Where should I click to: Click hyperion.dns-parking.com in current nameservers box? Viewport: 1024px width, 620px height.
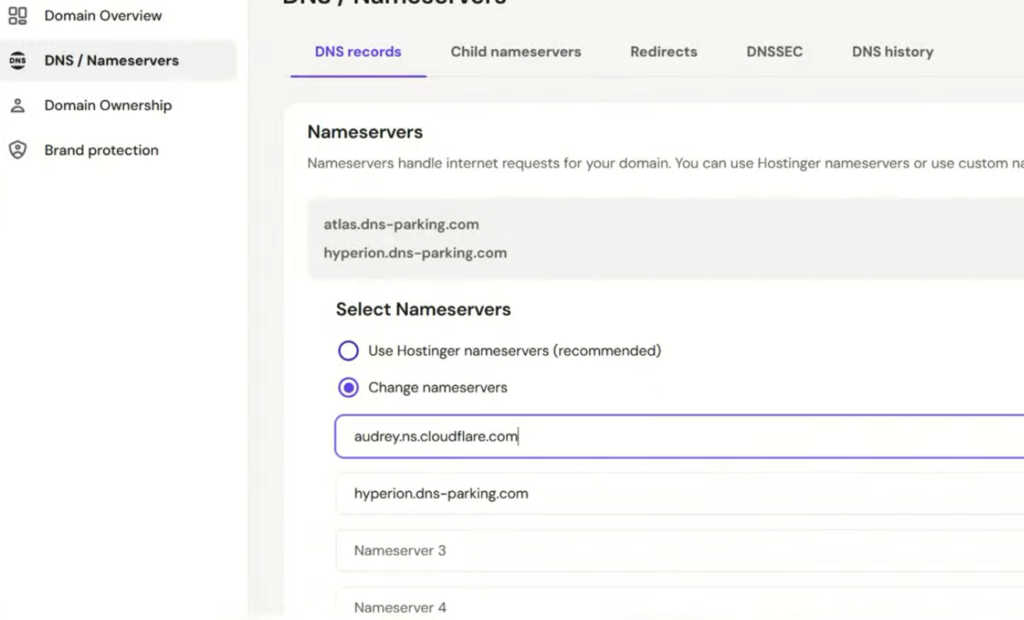click(x=415, y=253)
